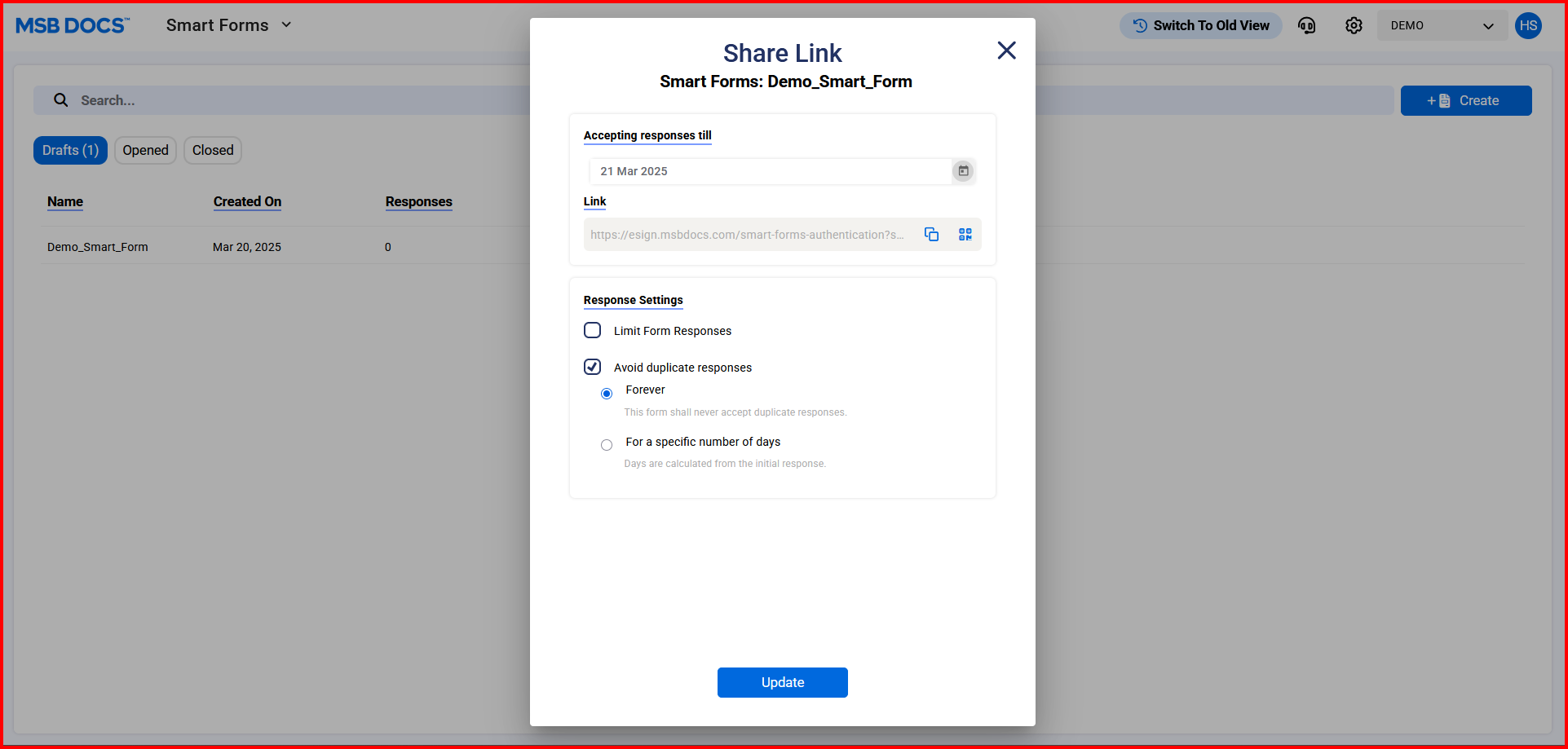1568x749 pixels.
Task: Select the Forever radio option
Action: [x=607, y=394]
